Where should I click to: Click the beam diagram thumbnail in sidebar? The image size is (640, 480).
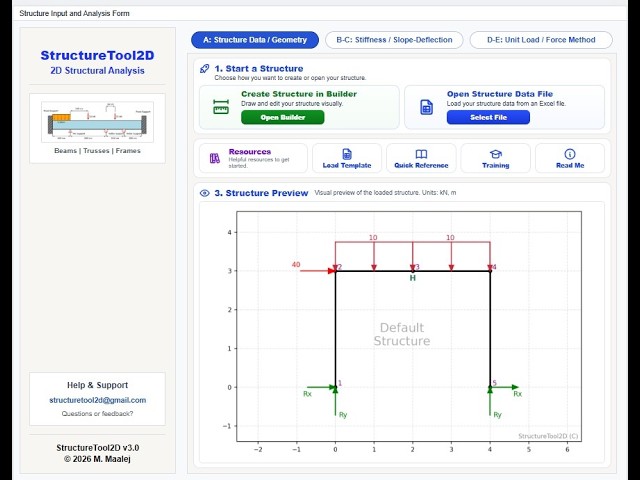tap(98, 122)
